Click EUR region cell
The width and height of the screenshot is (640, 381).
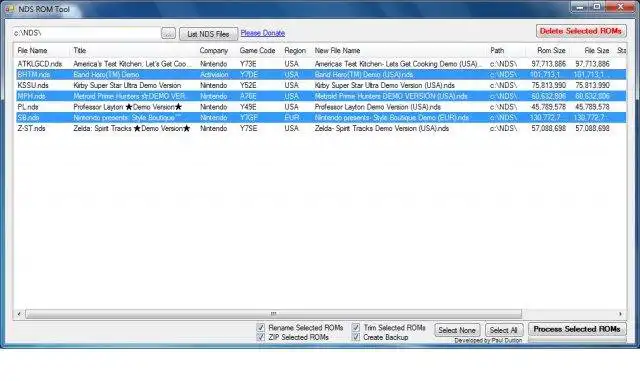[x=292, y=118]
